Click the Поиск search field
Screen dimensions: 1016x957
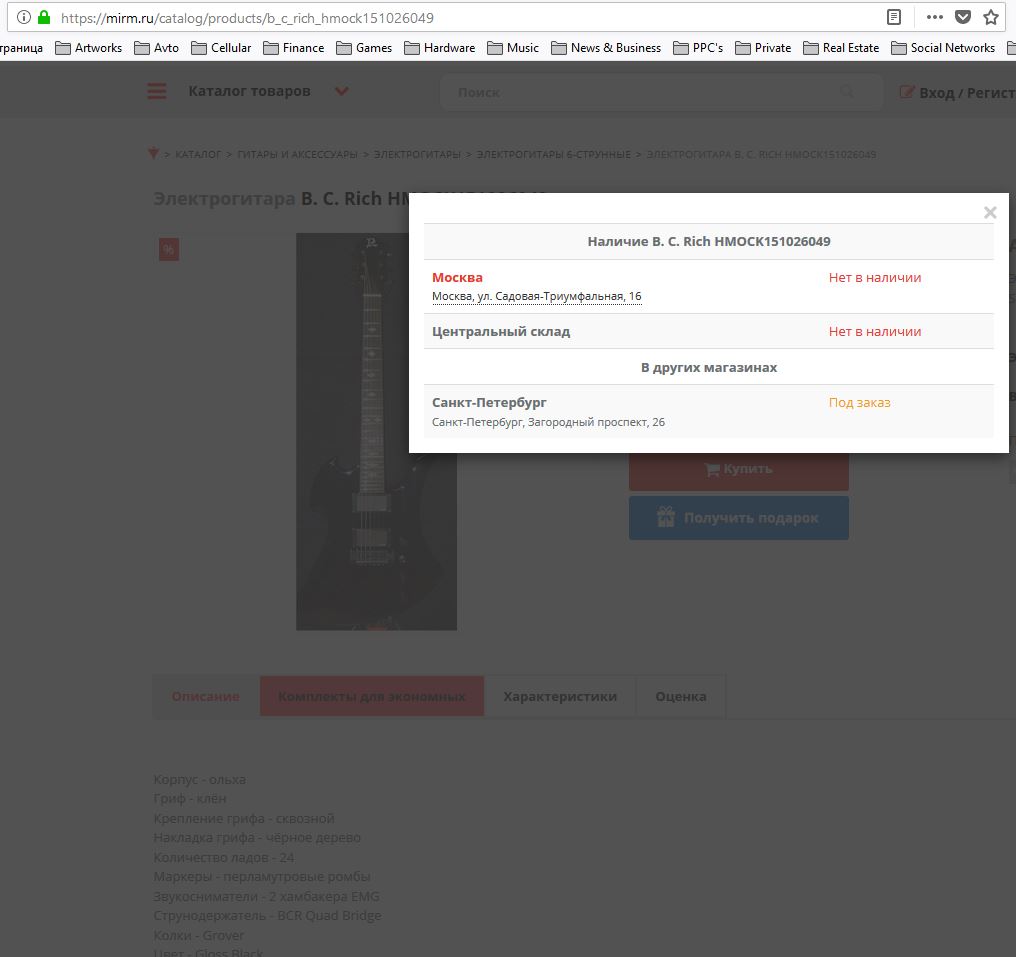661,93
